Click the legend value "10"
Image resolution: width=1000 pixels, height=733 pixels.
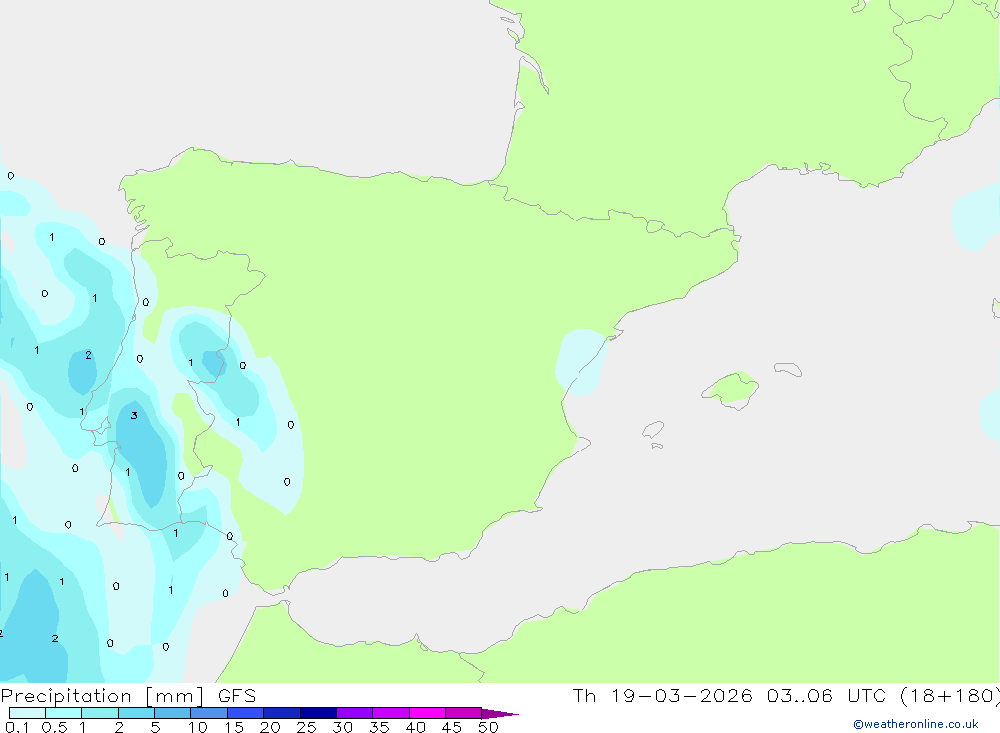(198, 727)
